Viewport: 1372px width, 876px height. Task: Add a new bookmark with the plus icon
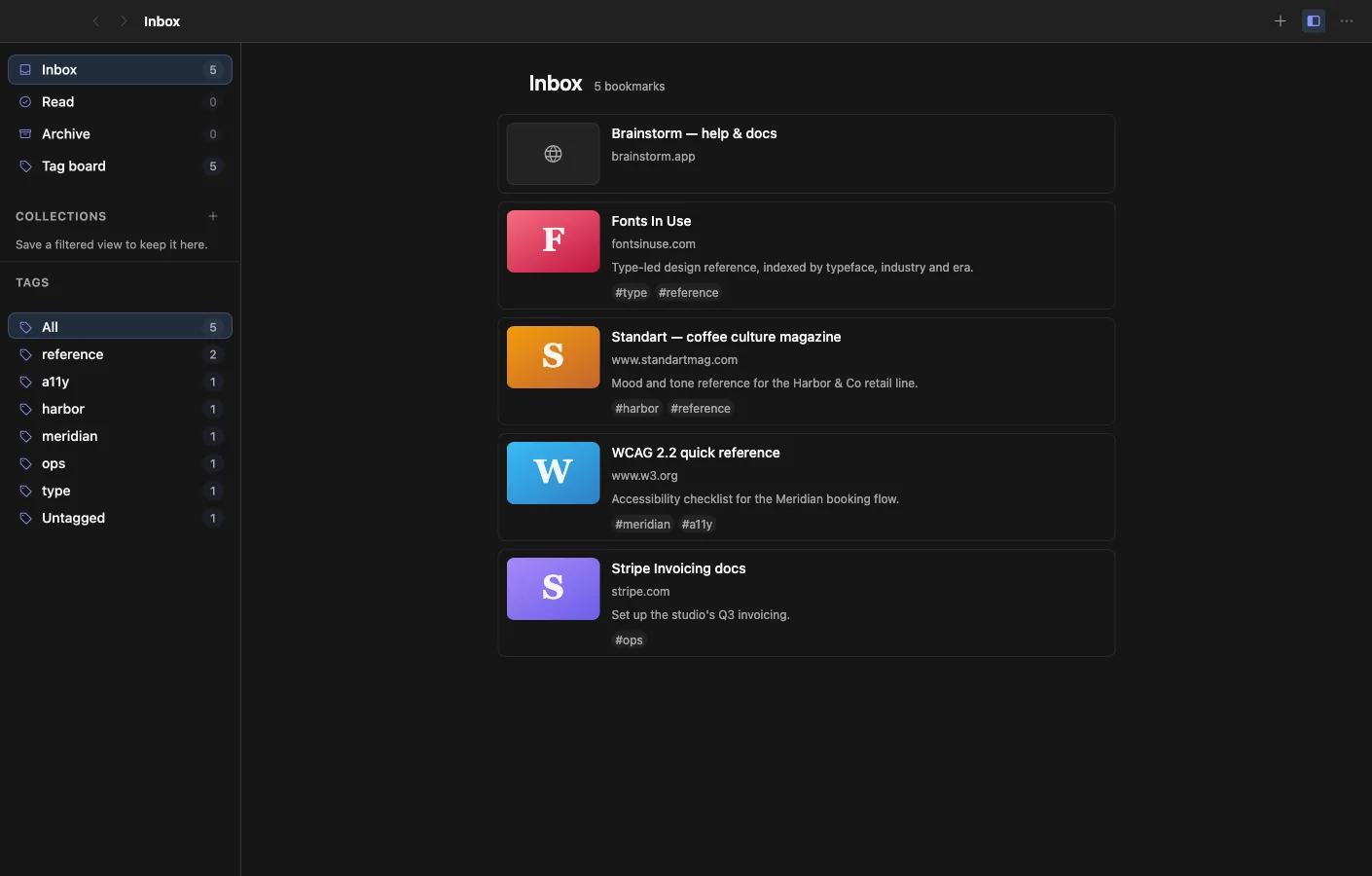pos(1281,20)
